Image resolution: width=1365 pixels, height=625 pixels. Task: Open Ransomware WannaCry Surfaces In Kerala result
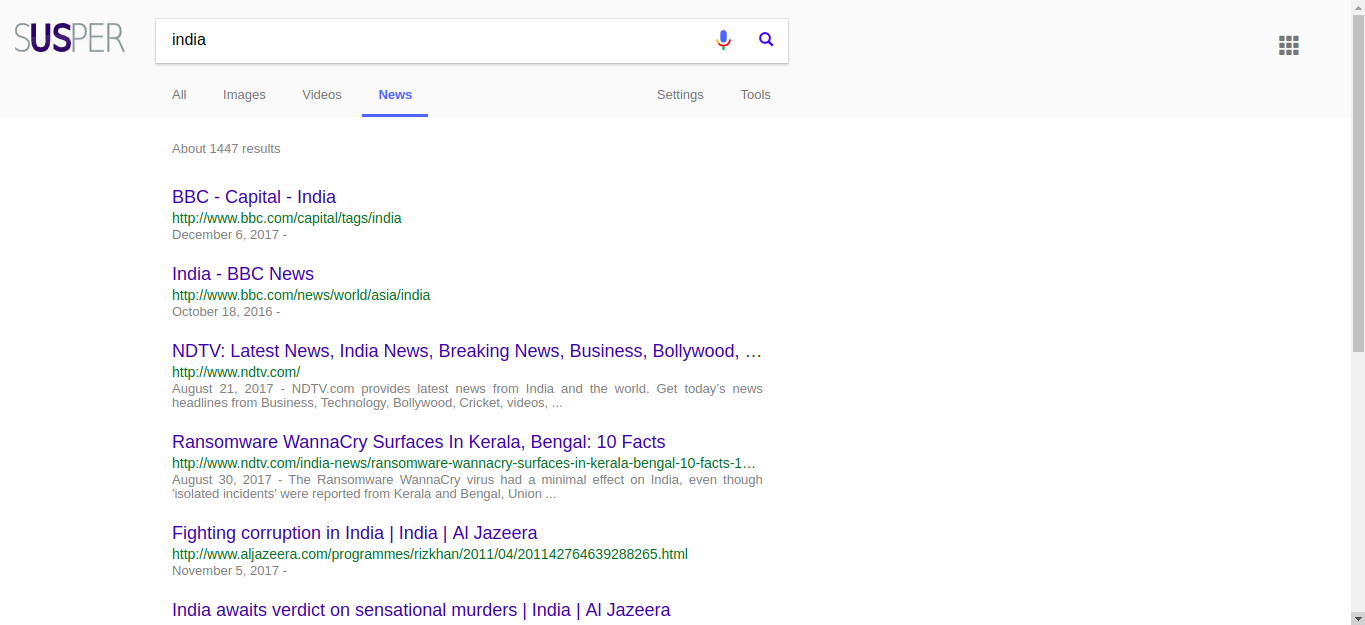(418, 442)
